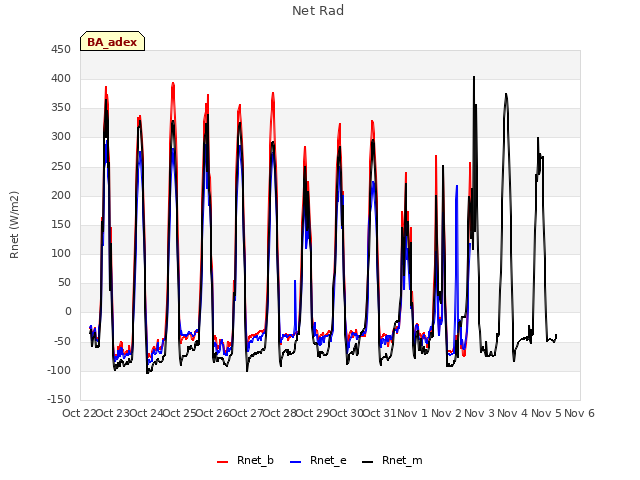Click the Oct 28 x-axis date label
This screenshot has width=640, height=480.
pos(280,413)
